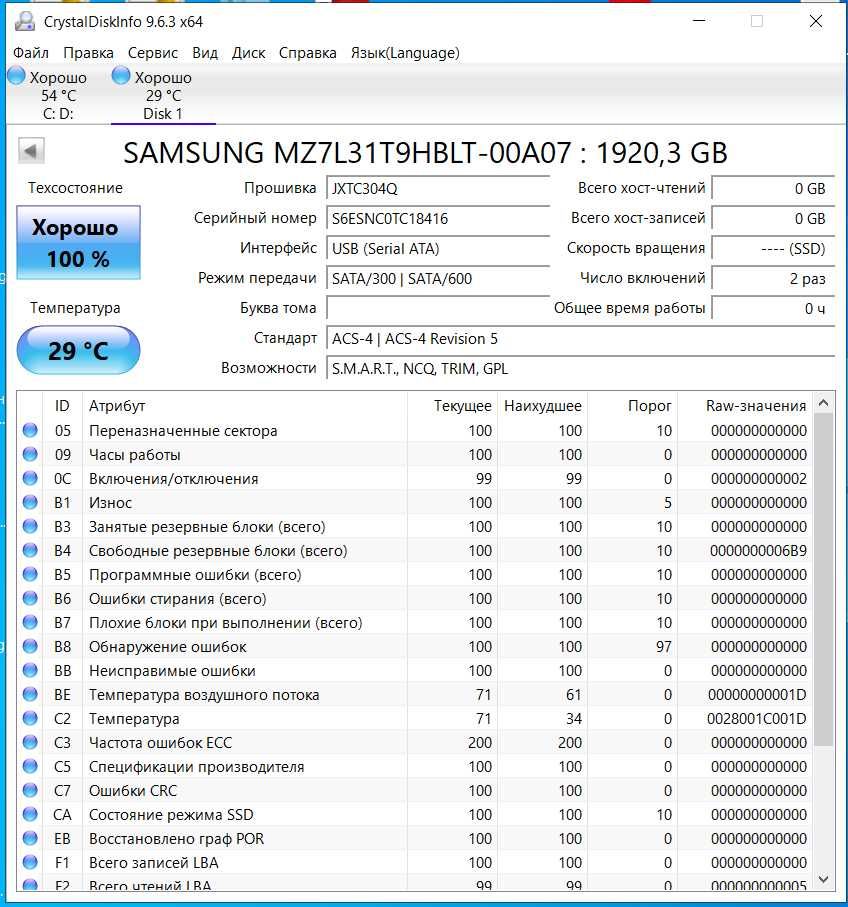The image size is (848, 907).
Task: Open the Файл menu
Action: (x=31, y=53)
